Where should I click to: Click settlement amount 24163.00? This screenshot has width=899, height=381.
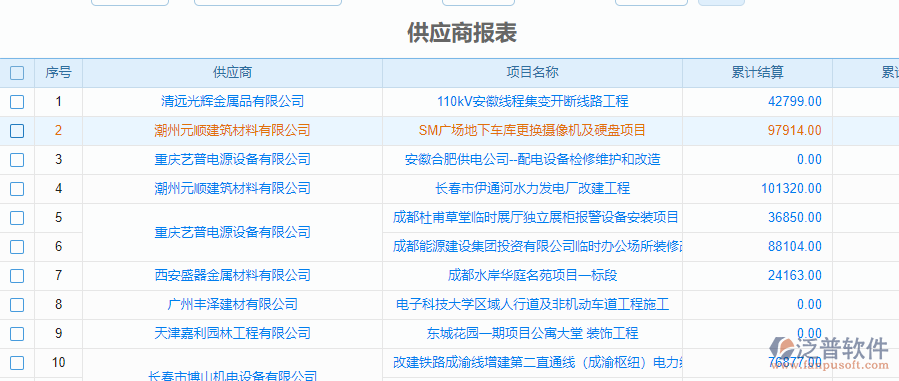(795, 276)
